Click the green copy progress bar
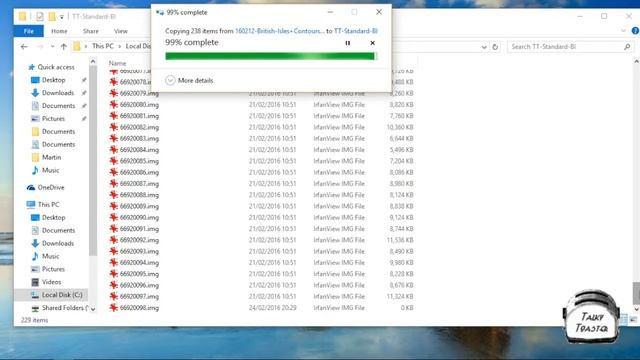The width and height of the screenshot is (640, 360). coord(270,56)
